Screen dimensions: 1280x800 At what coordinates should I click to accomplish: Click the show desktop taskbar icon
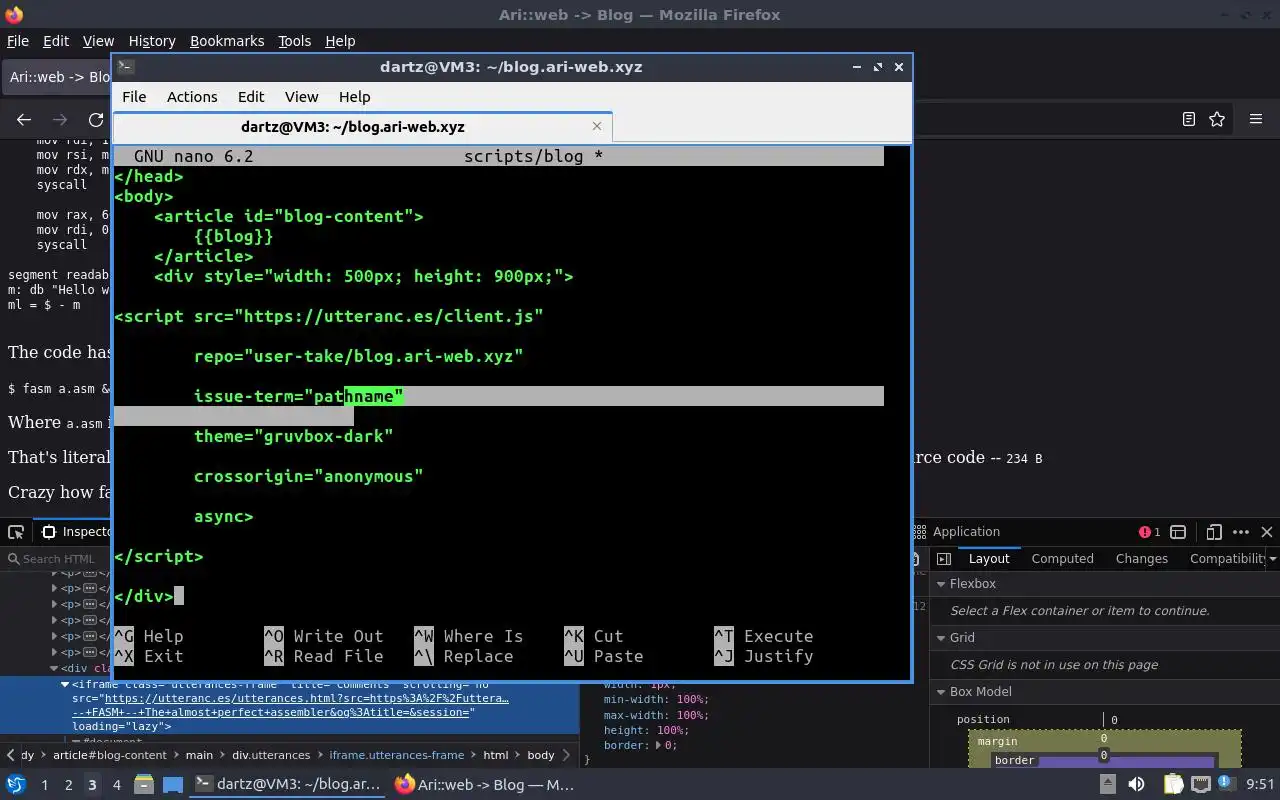[173, 785]
